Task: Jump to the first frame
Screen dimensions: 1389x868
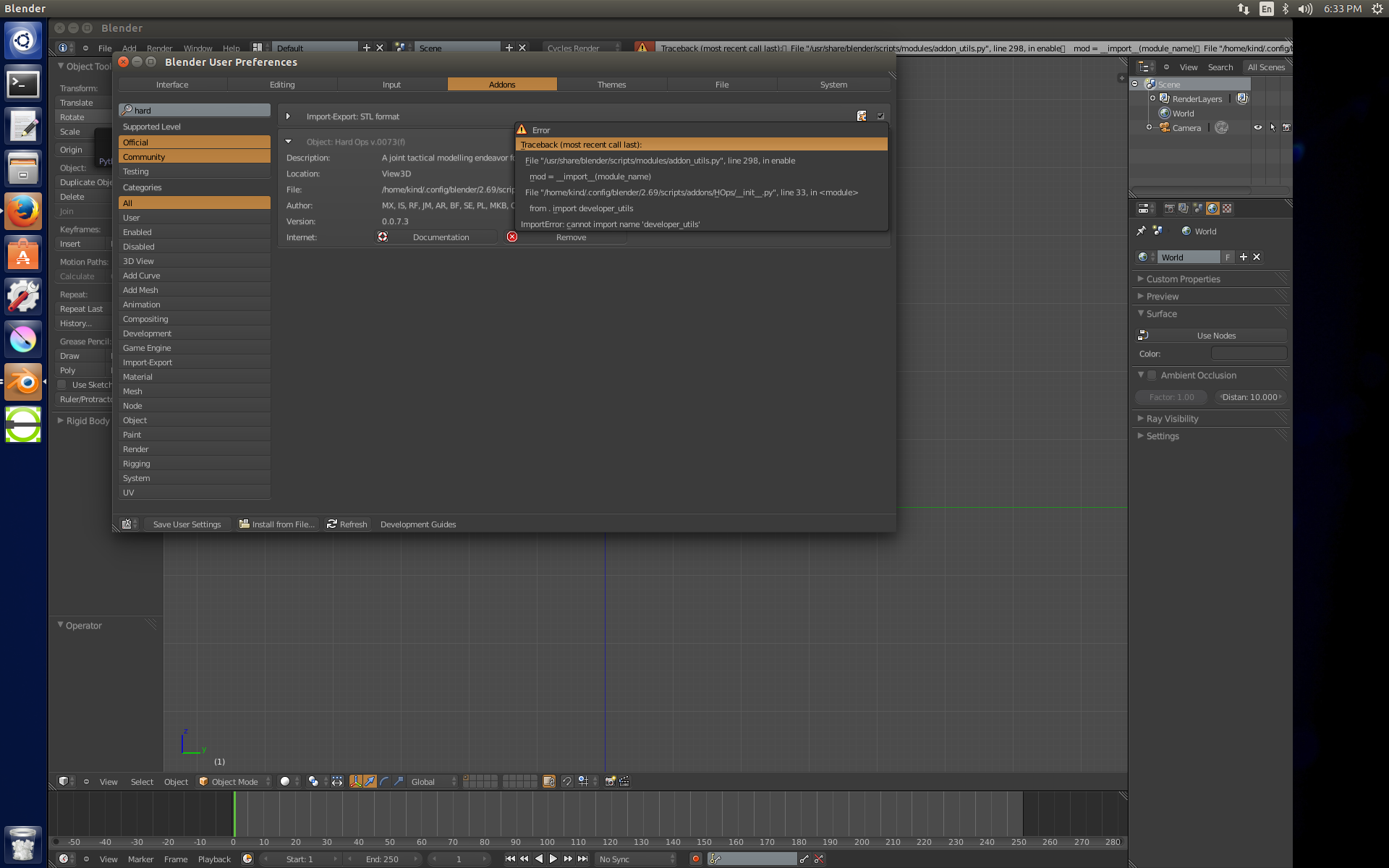Action: 510,859
